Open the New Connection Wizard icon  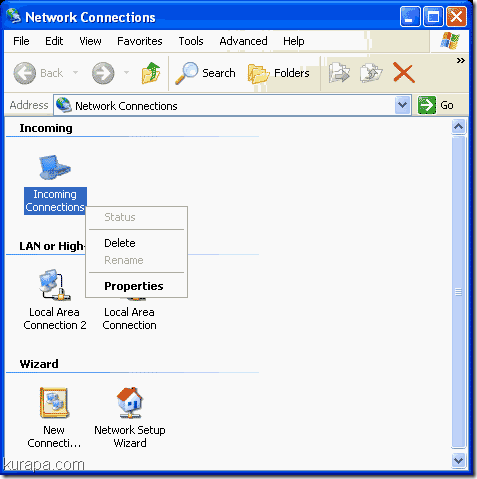tap(54, 402)
